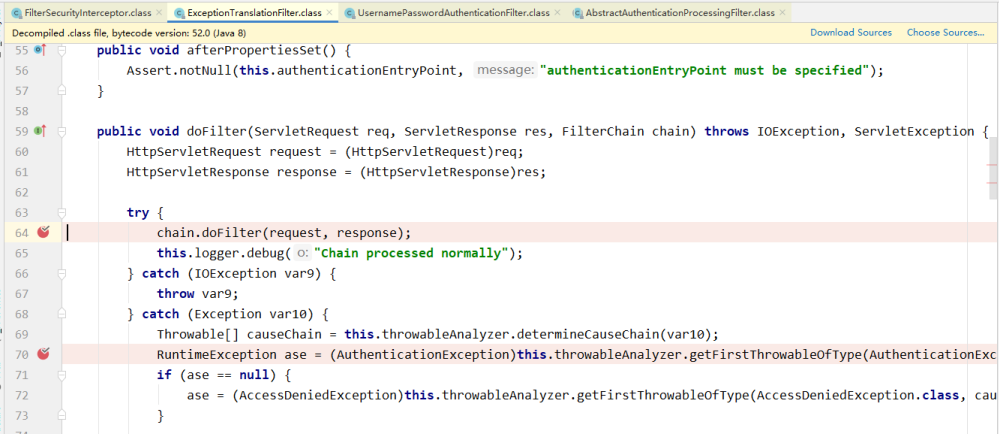Screen dimensions: 999x434
Task: Close the AbstractAuthenticationProcessingFilter.class tab
Action: [782, 13]
